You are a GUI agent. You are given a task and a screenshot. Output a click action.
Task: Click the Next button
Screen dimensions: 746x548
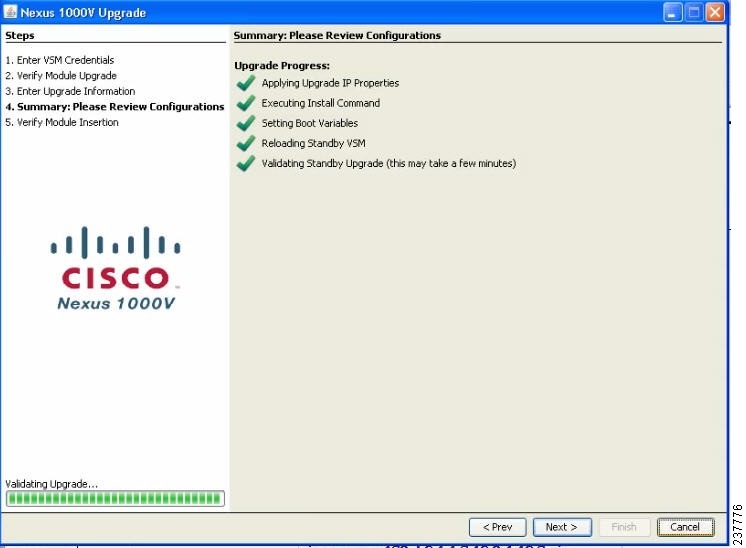562,527
